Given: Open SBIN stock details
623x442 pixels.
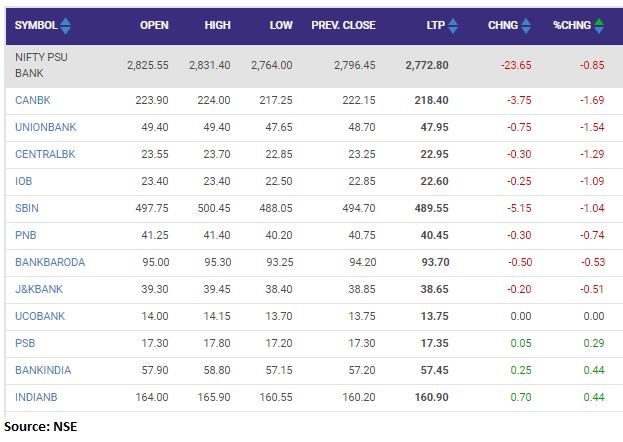Looking at the screenshot, I should [28, 209].
